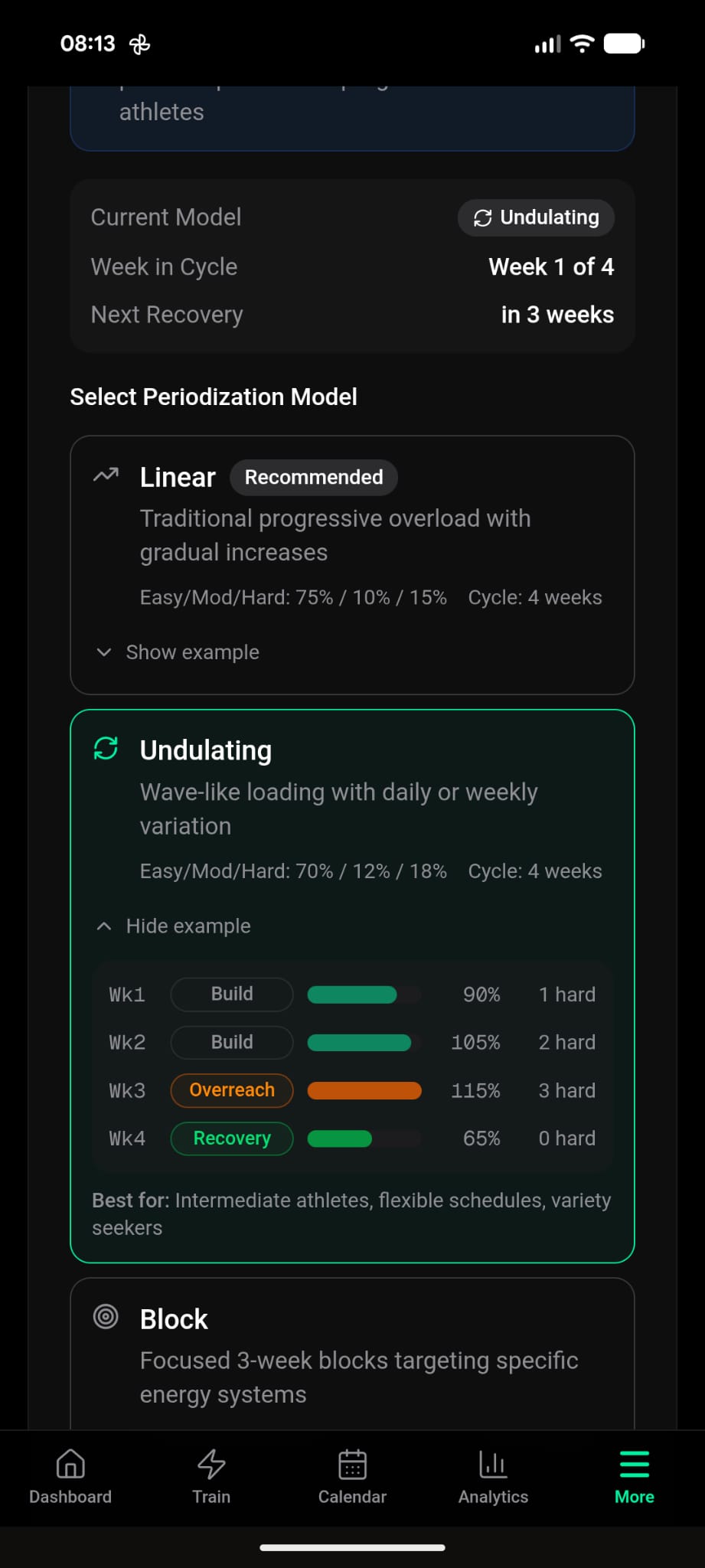Image resolution: width=705 pixels, height=1568 pixels.
Task: Switch to the Calendar tab label
Action: pyautogui.click(x=352, y=1497)
